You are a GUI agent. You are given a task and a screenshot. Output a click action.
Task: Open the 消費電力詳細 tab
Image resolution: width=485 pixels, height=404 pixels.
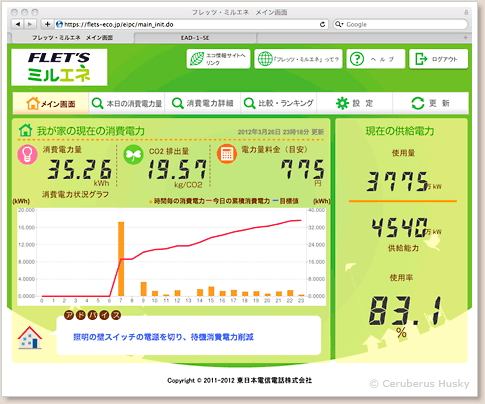point(203,103)
